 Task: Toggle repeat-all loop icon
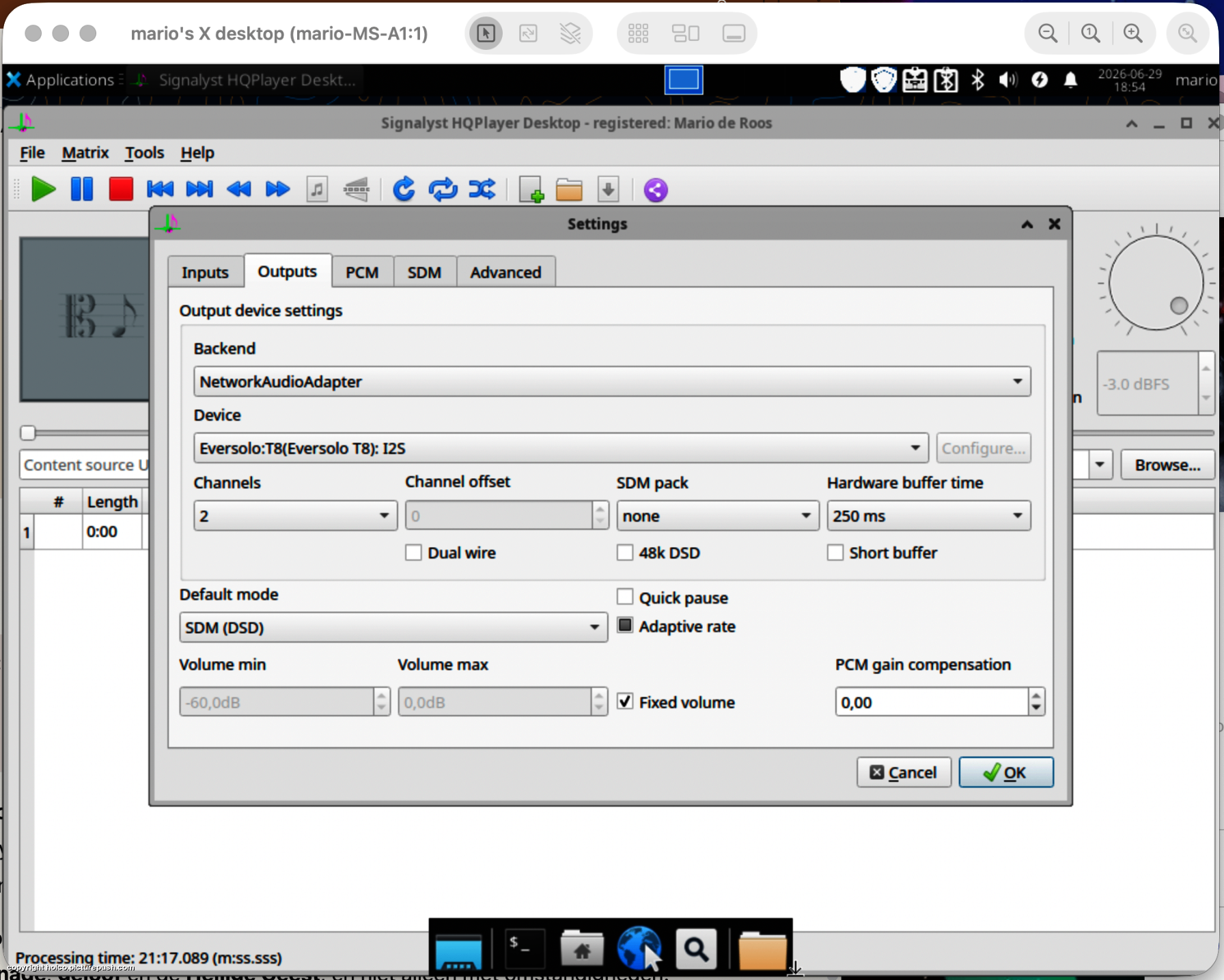point(443,189)
